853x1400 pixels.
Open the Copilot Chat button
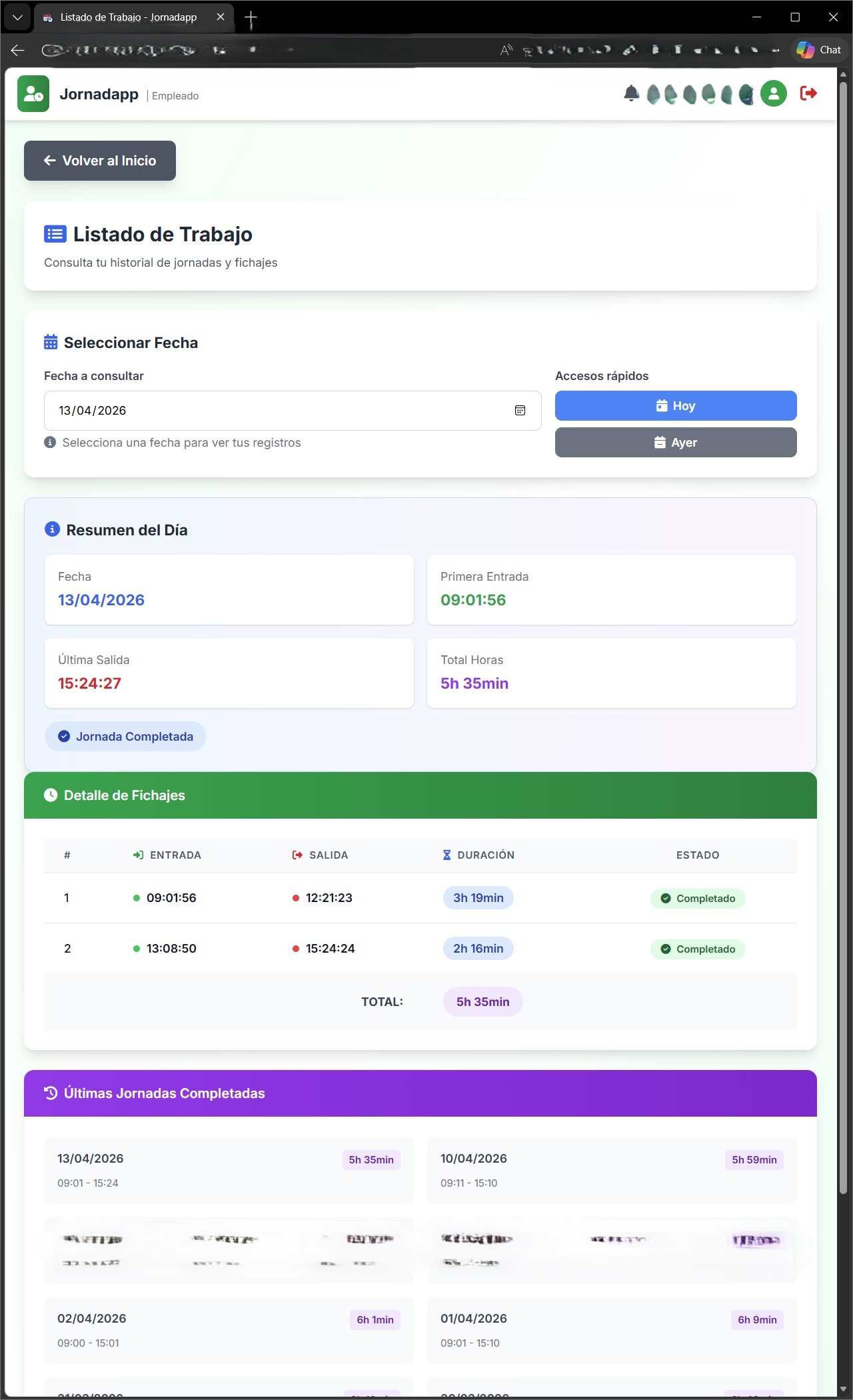point(819,50)
